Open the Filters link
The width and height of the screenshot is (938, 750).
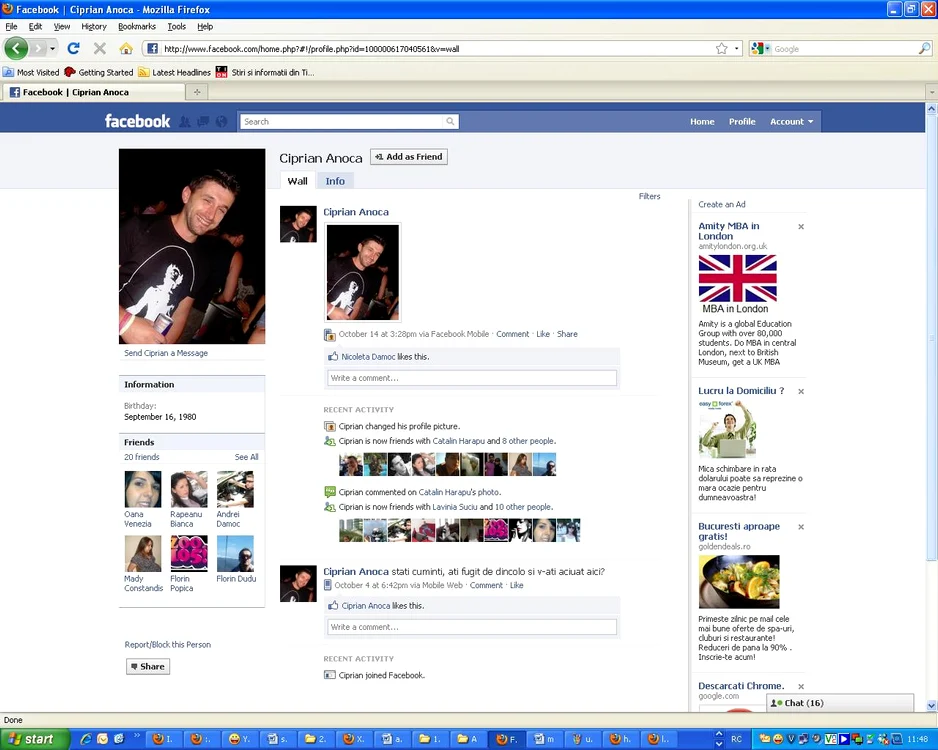click(650, 196)
